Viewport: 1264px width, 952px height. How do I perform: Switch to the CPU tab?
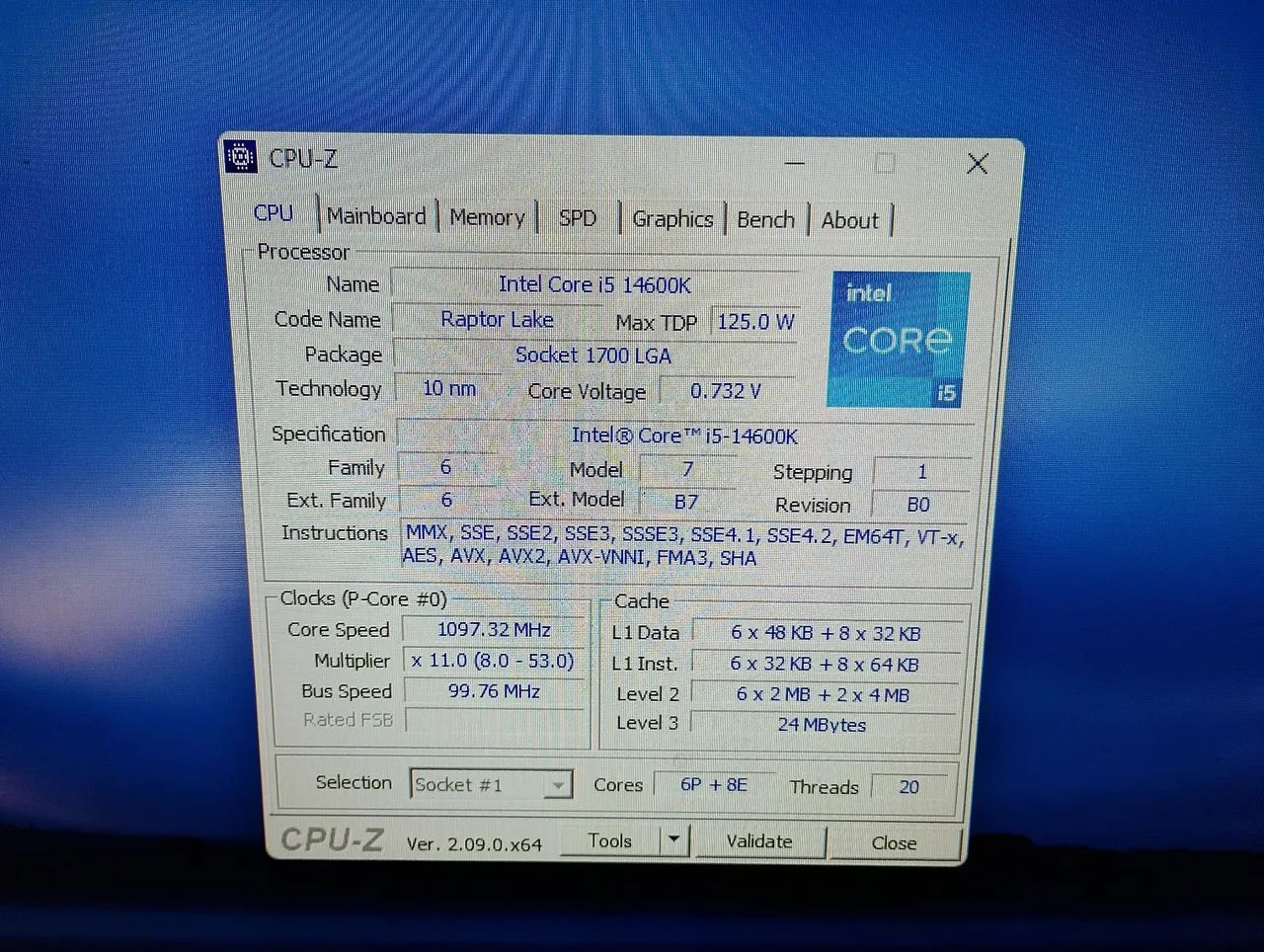274,213
